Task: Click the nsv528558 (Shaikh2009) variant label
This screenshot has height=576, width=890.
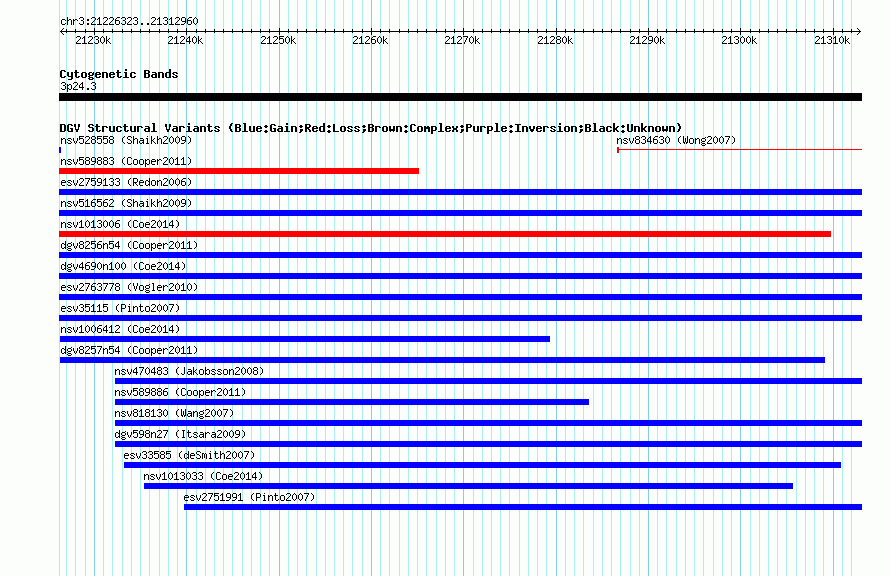Action: 126,140
